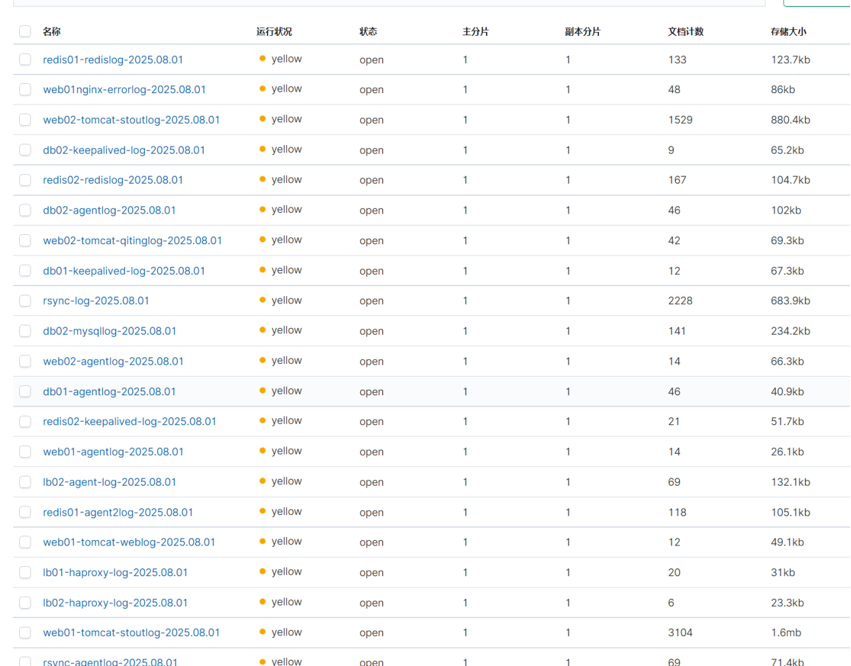Viewport: 851px width, 666px height.
Task: Sort by 状态 column header
Action: click(368, 31)
